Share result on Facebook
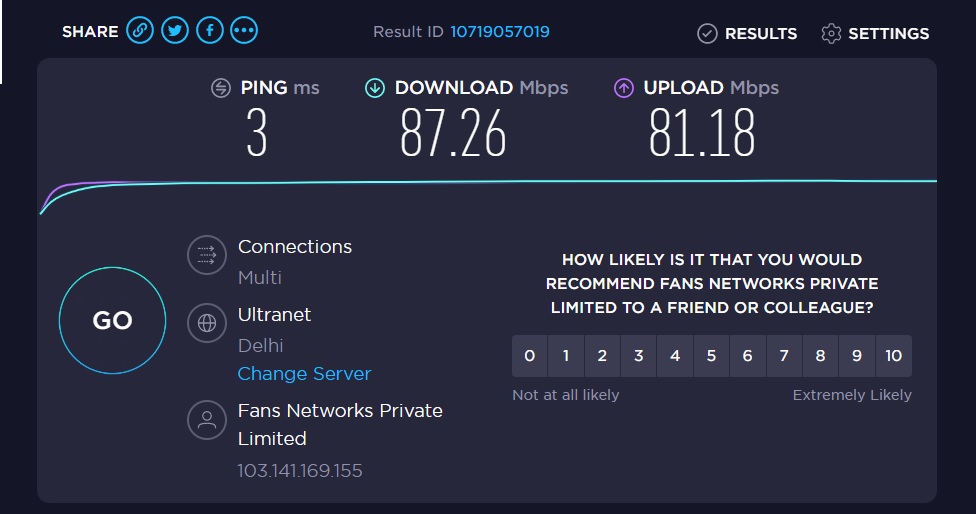 click(209, 31)
